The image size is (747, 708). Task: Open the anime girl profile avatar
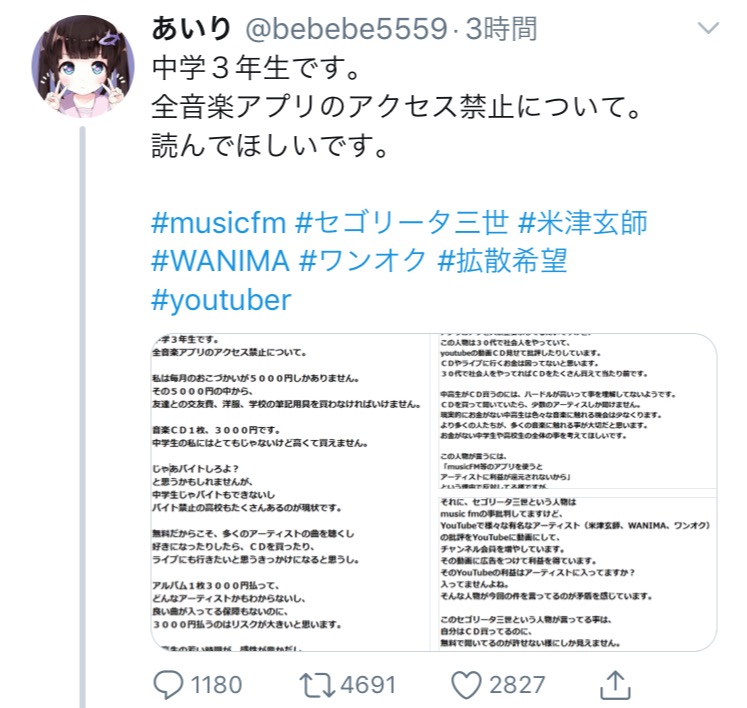[83, 67]
